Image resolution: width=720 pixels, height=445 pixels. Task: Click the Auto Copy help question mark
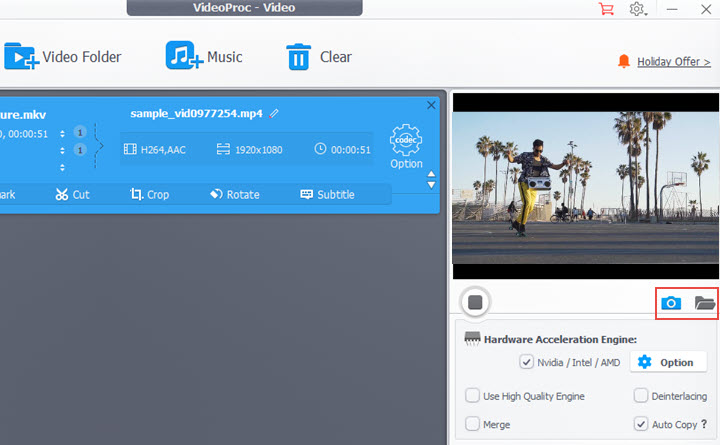click(704, 424)
